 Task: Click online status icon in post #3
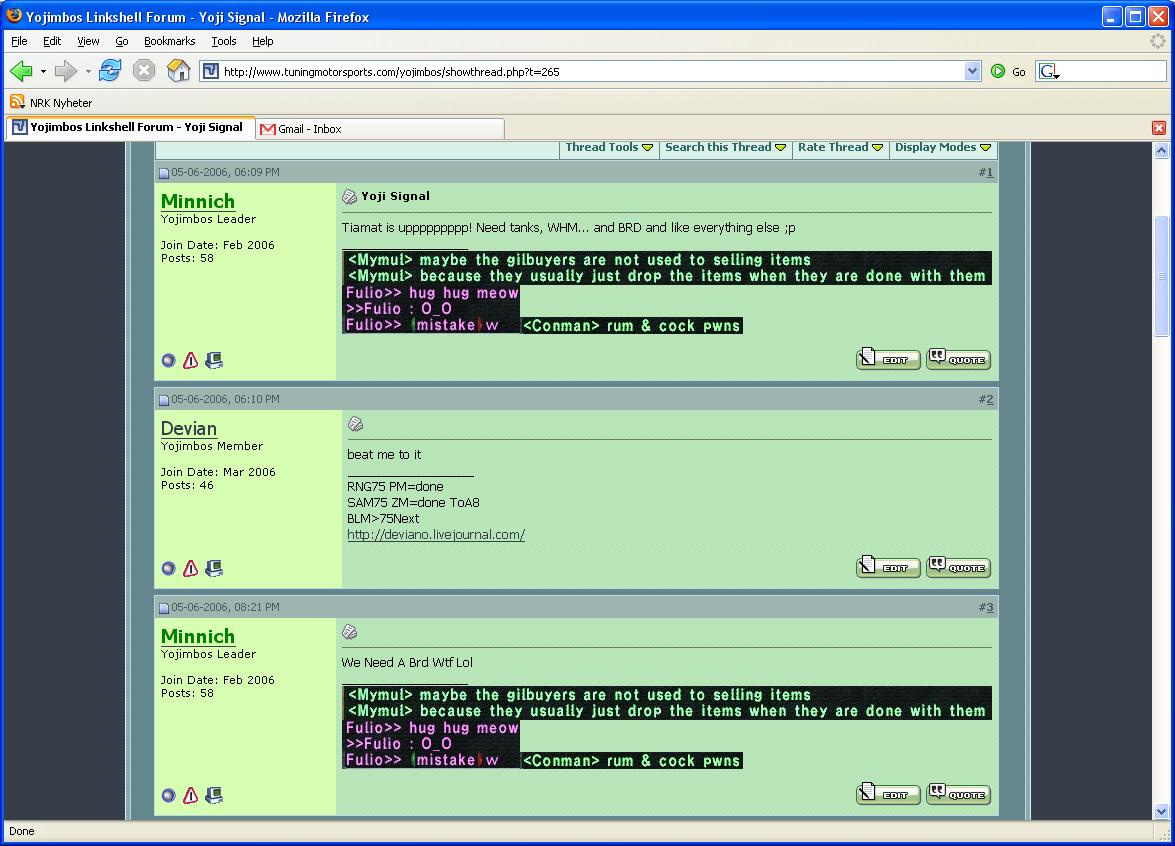pos(168,796)
